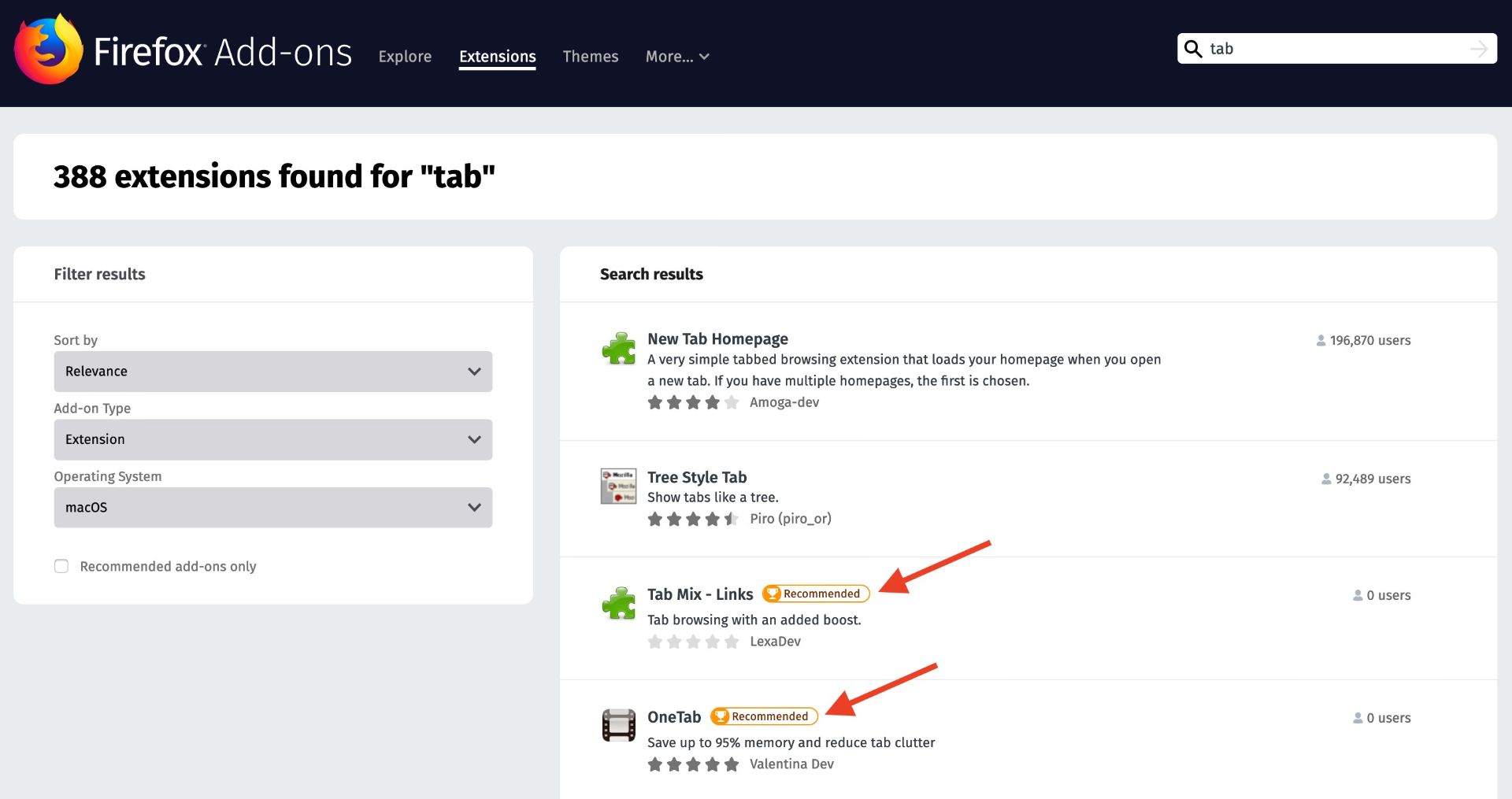
Task: Select the Extensions tab
Action: pyautogui.click(x=497, y=57)
